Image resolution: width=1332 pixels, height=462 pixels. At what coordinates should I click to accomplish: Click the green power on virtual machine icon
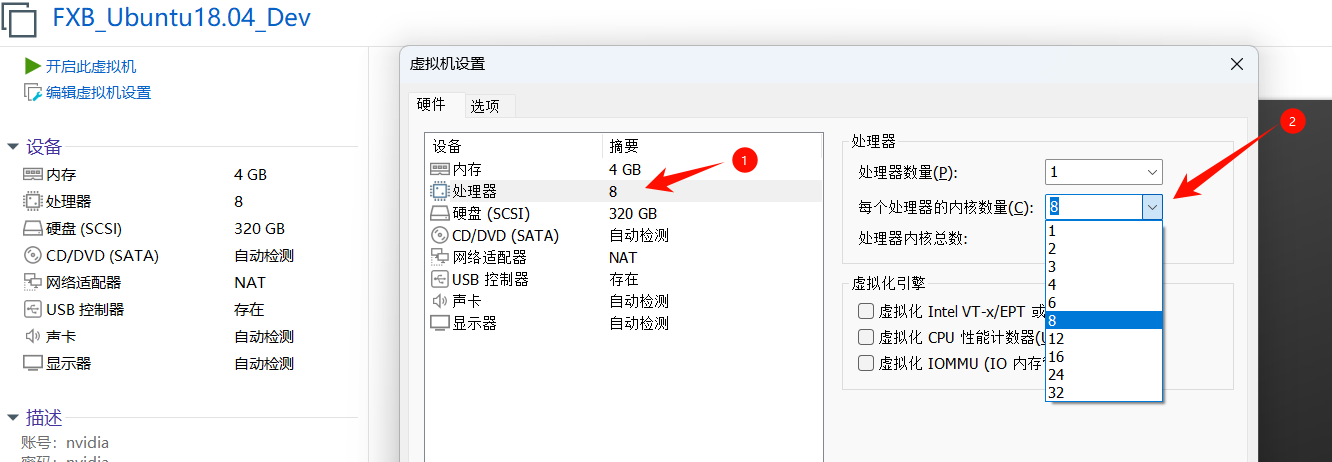[x=32, y=66]
